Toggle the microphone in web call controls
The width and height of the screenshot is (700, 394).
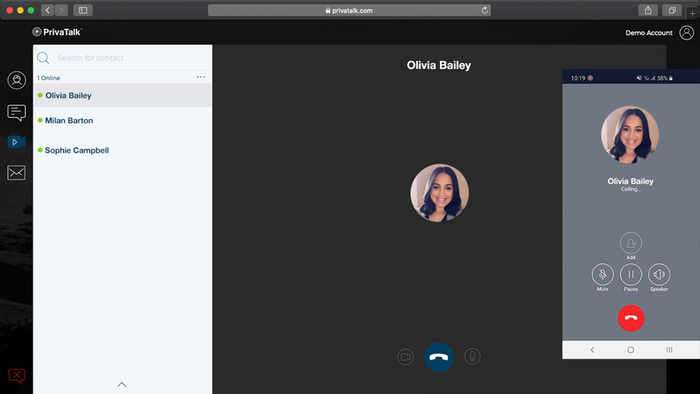pyautogui.click(x=472, y=357)
